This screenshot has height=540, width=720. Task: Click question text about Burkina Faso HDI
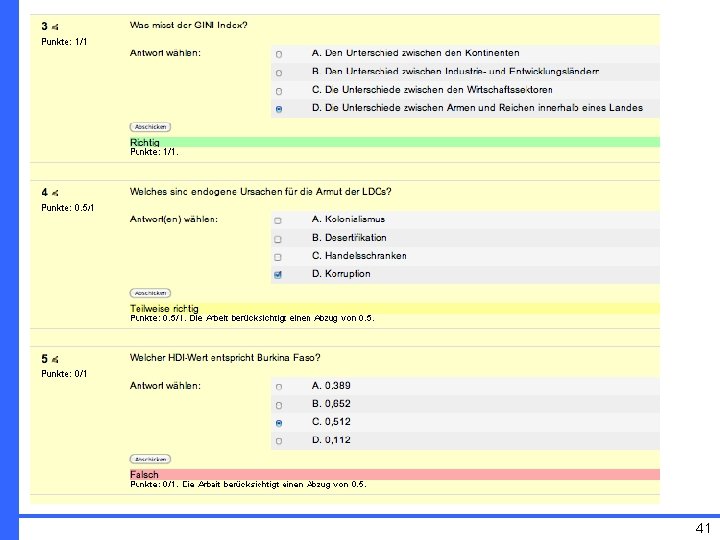(225, 358)
